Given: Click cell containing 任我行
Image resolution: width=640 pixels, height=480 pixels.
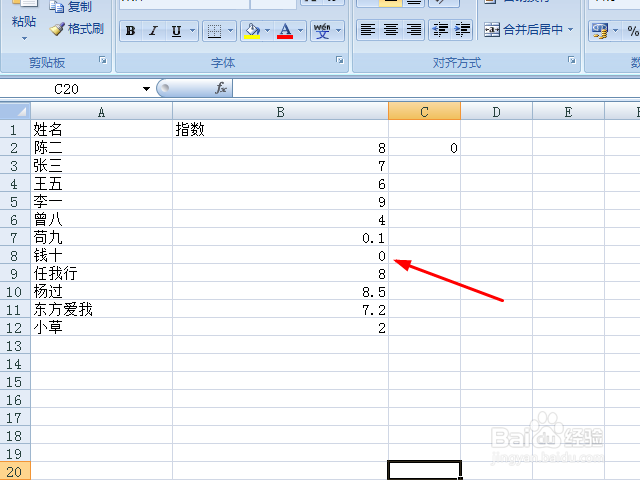Looking at the screenshot, I should tap(102, 273).
